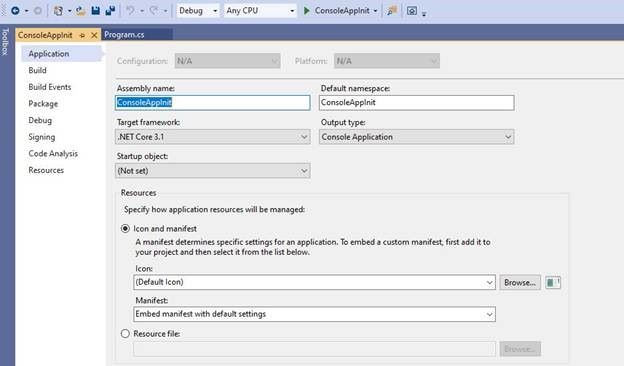
Task: Save the current file with the disk icon
Action: pyautogui.click(x=96, y=11)
